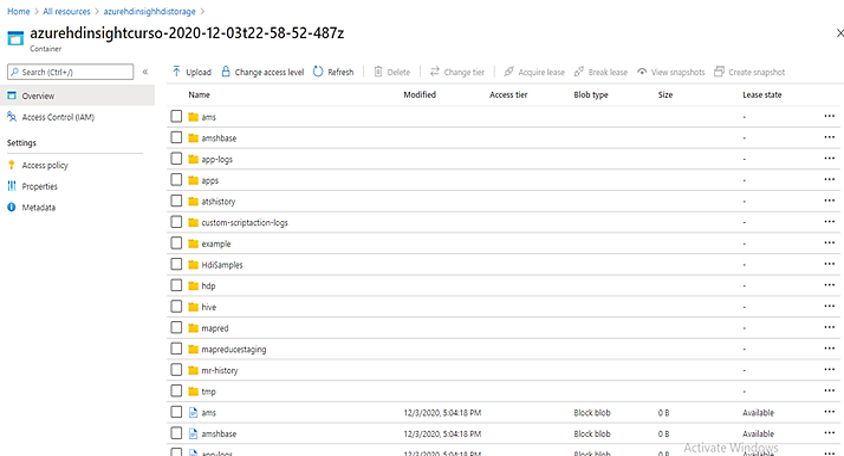This screenshot has width=844, height=456.
Task: Select the hdp folder checkbox
Action: [176, 285]
